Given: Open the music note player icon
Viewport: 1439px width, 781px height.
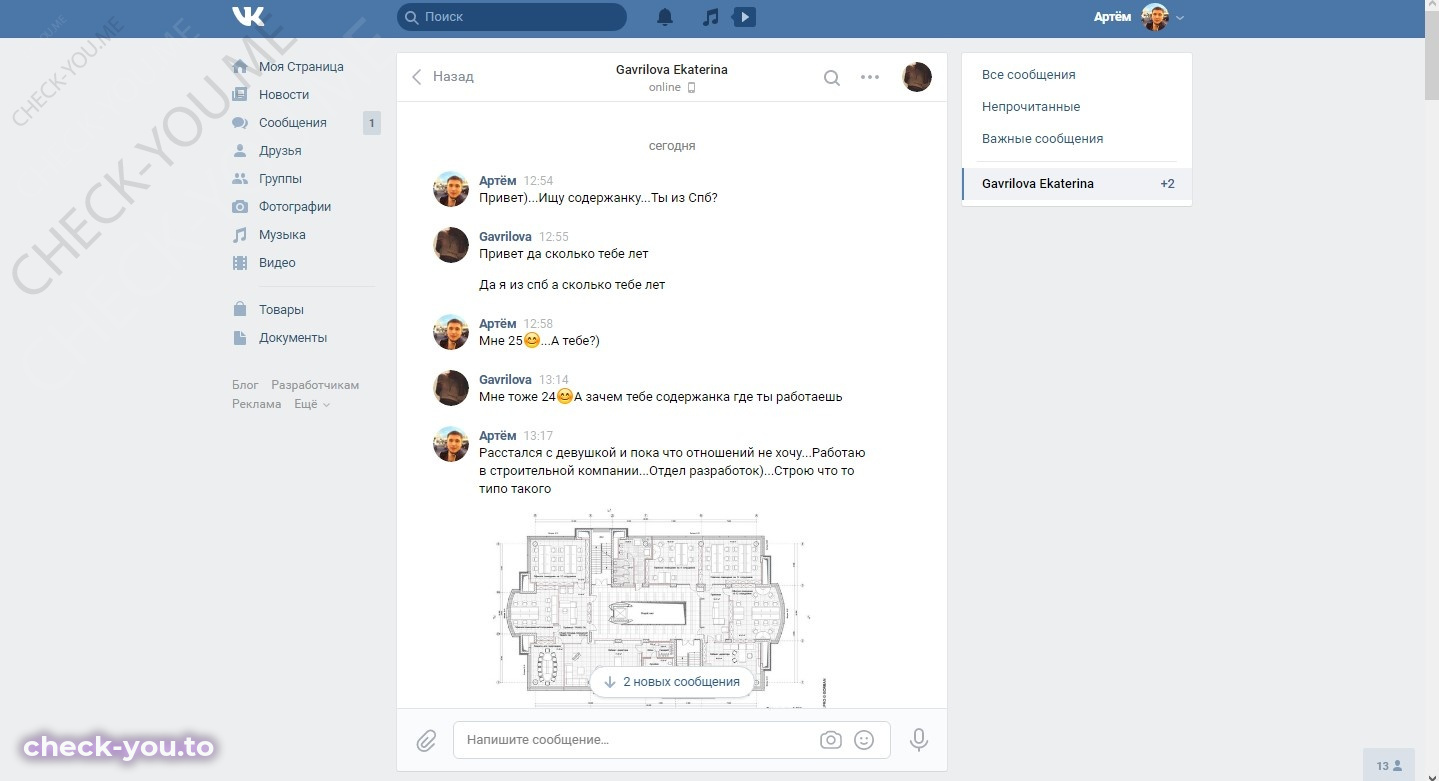Looking at the screenshot, I should tap(710, 17).
